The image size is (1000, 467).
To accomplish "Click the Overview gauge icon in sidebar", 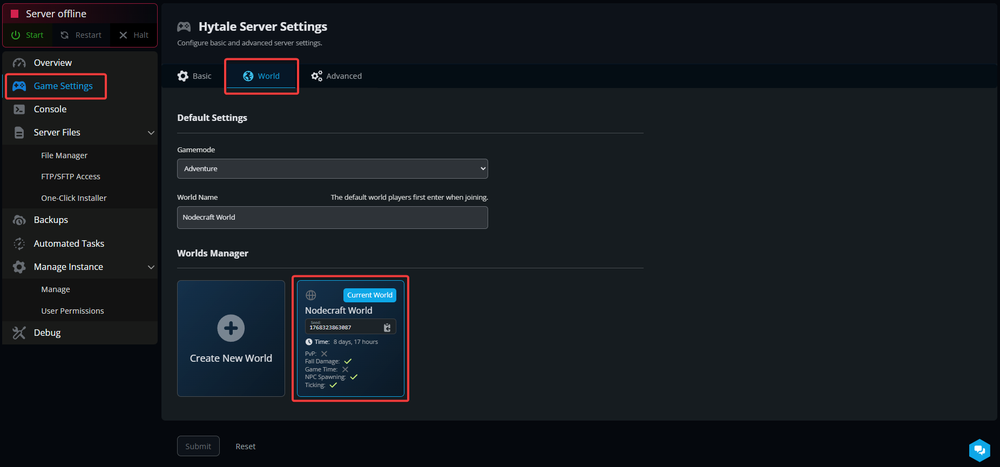I will click(19, 63).
